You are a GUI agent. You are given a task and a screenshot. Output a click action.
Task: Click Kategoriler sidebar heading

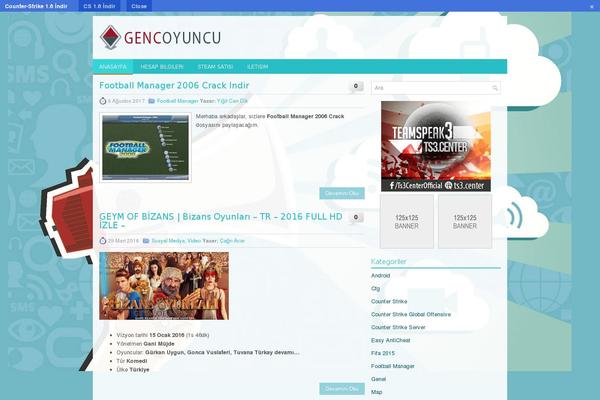388,261
